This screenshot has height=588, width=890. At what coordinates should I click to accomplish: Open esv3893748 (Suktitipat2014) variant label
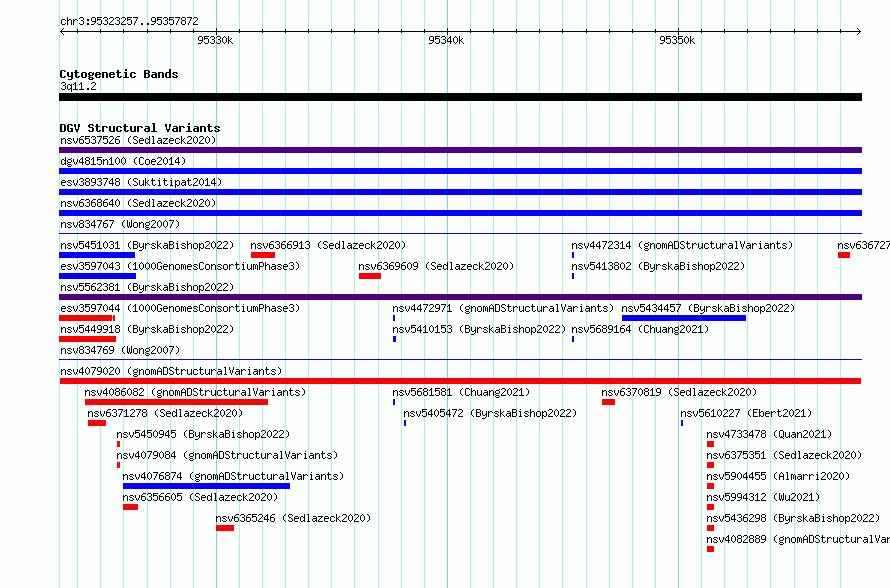pos(141,182)
